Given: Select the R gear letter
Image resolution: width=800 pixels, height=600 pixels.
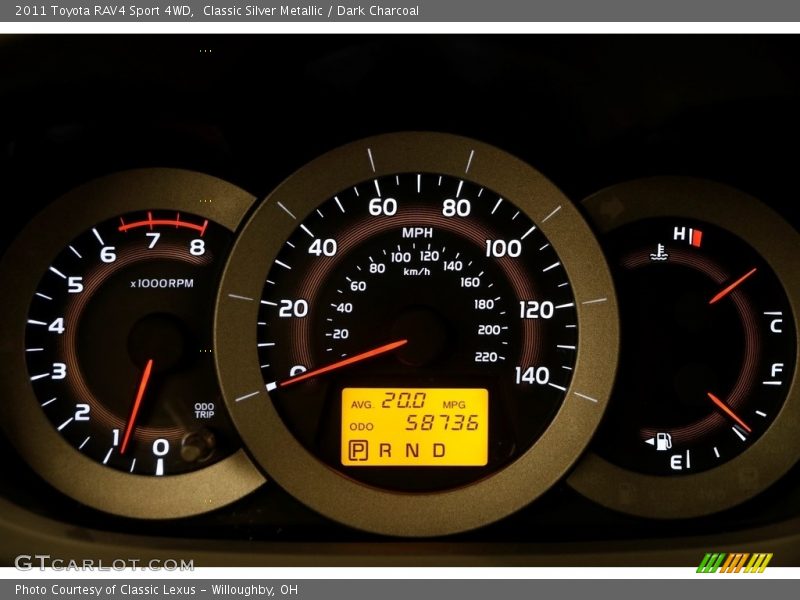Looking at the screenshot, I should (385, 451).
